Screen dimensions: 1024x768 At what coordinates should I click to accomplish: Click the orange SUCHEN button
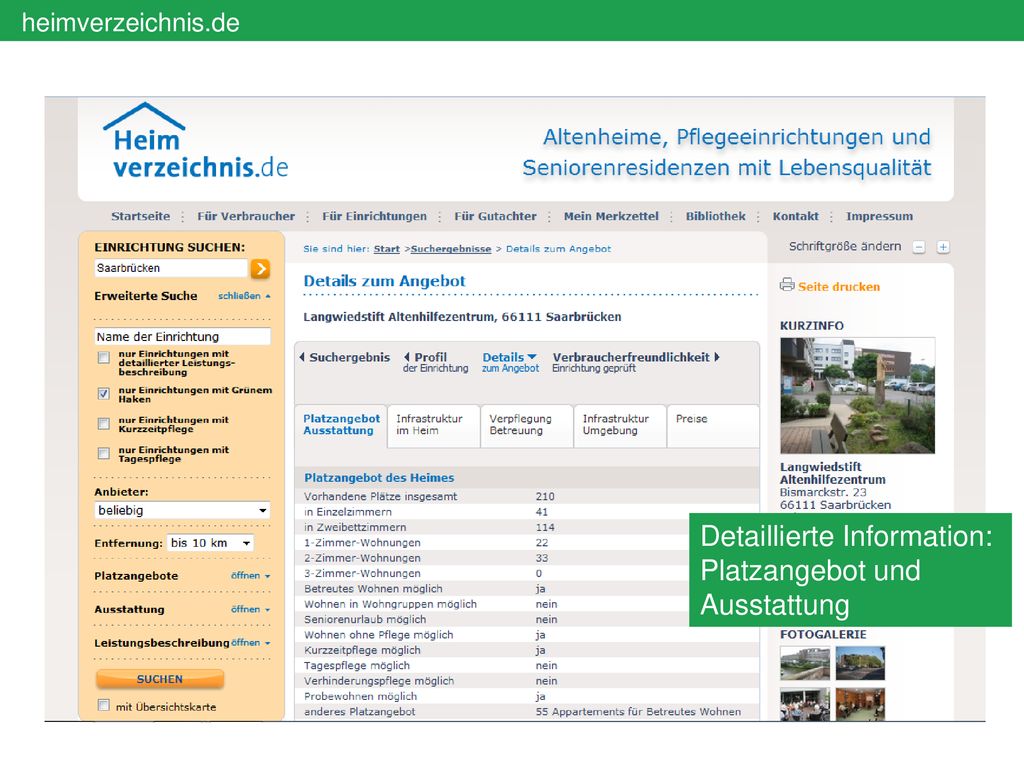coord(160,679)
